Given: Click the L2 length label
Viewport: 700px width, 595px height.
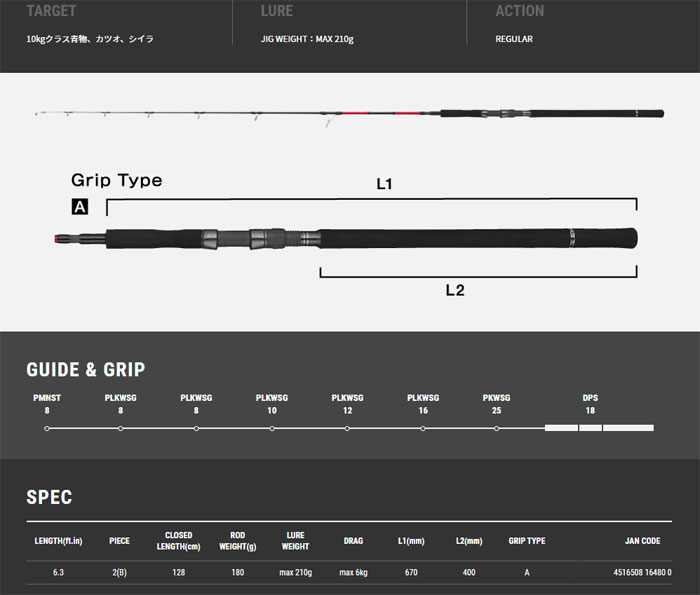Looking at the screenshot, I should (455, 291).
